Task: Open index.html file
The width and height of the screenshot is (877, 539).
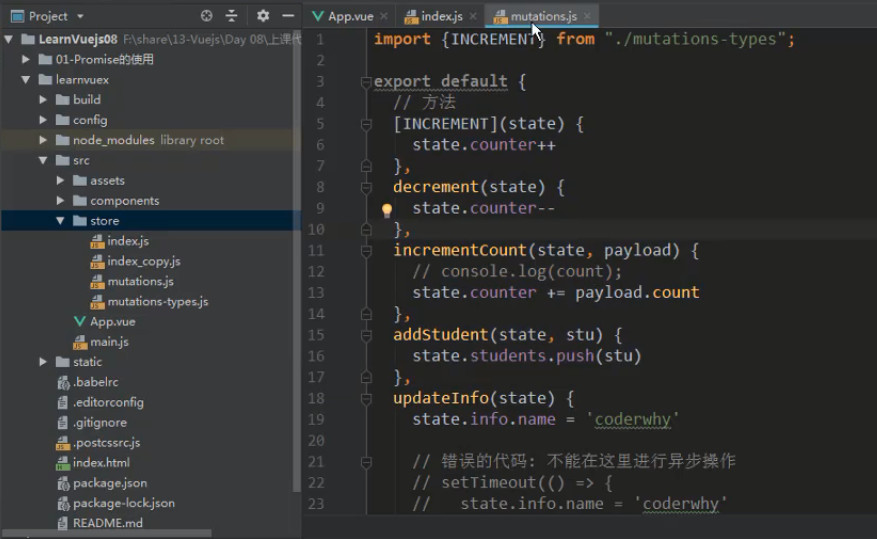Action: pyautogui.click(x=101, y=462)
